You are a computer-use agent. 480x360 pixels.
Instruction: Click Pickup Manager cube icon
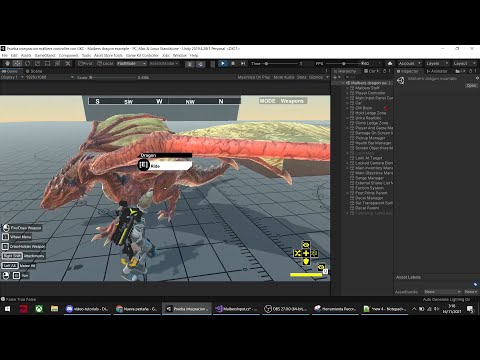tap(352, 138)
